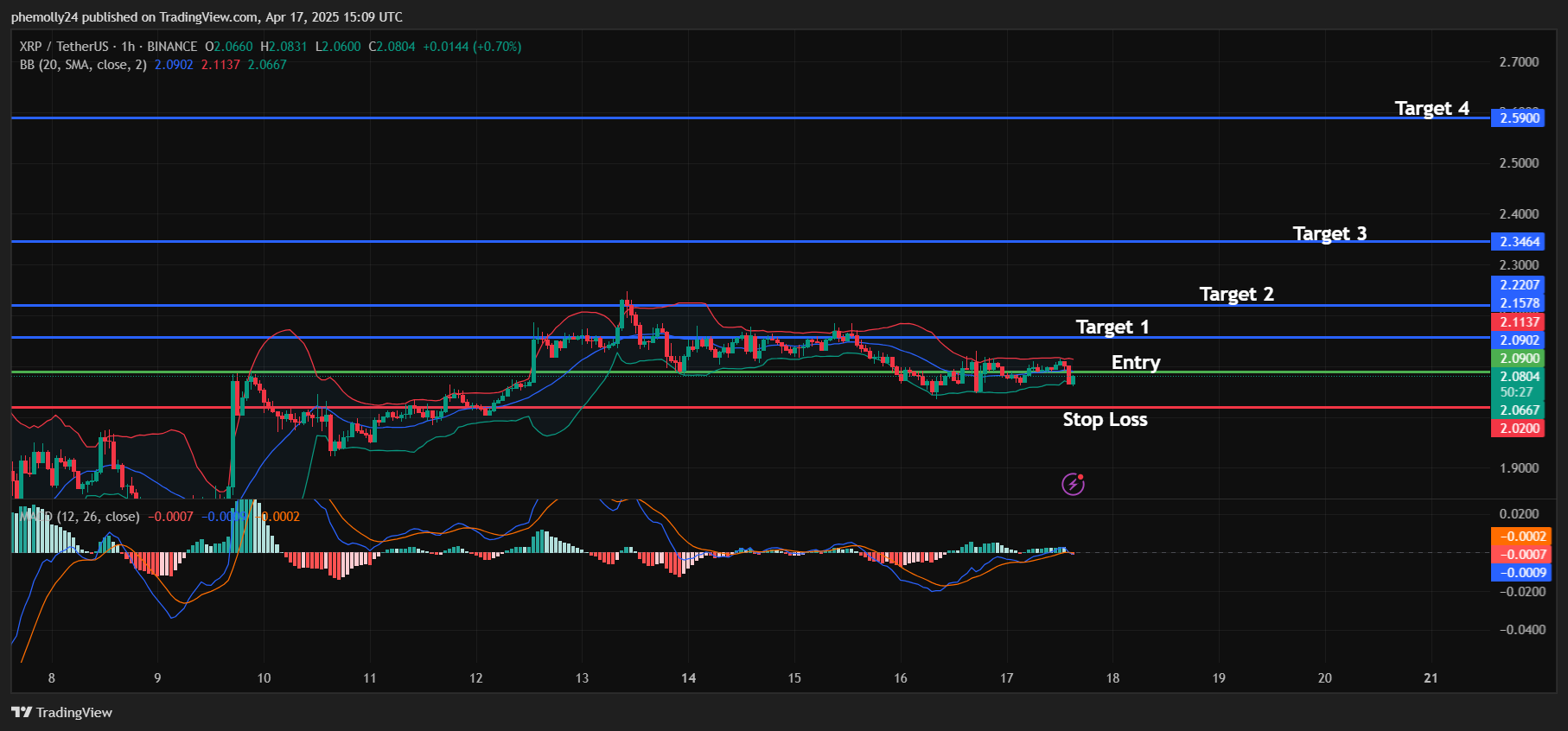Click the current price 2.0804 countdown tag
The height and width of the screenshot is (731, 1568).
tap(1519, 384)
